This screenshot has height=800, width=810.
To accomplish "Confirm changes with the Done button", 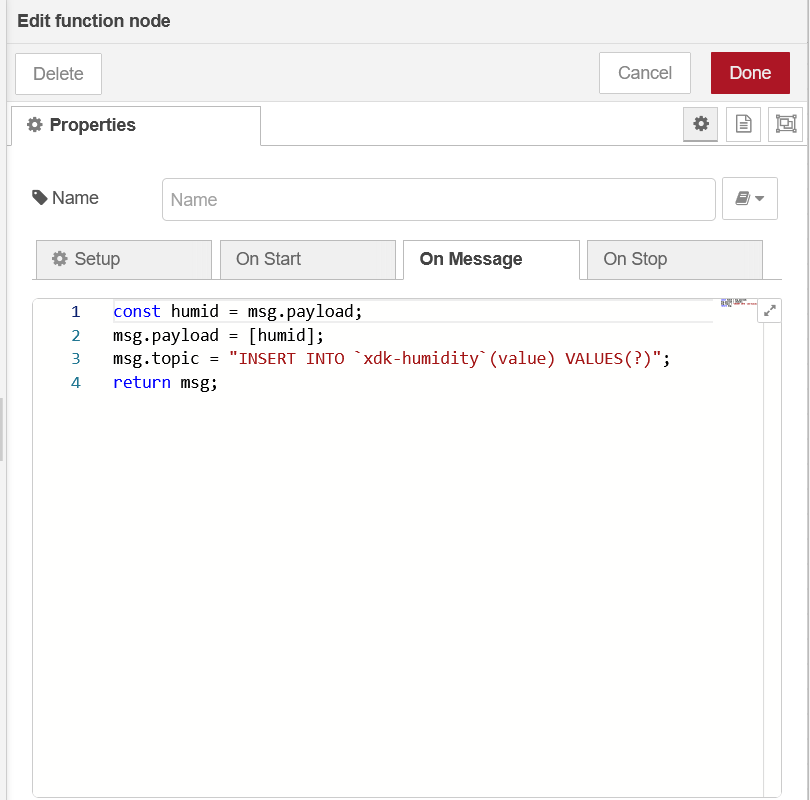I will click(749, 73).
